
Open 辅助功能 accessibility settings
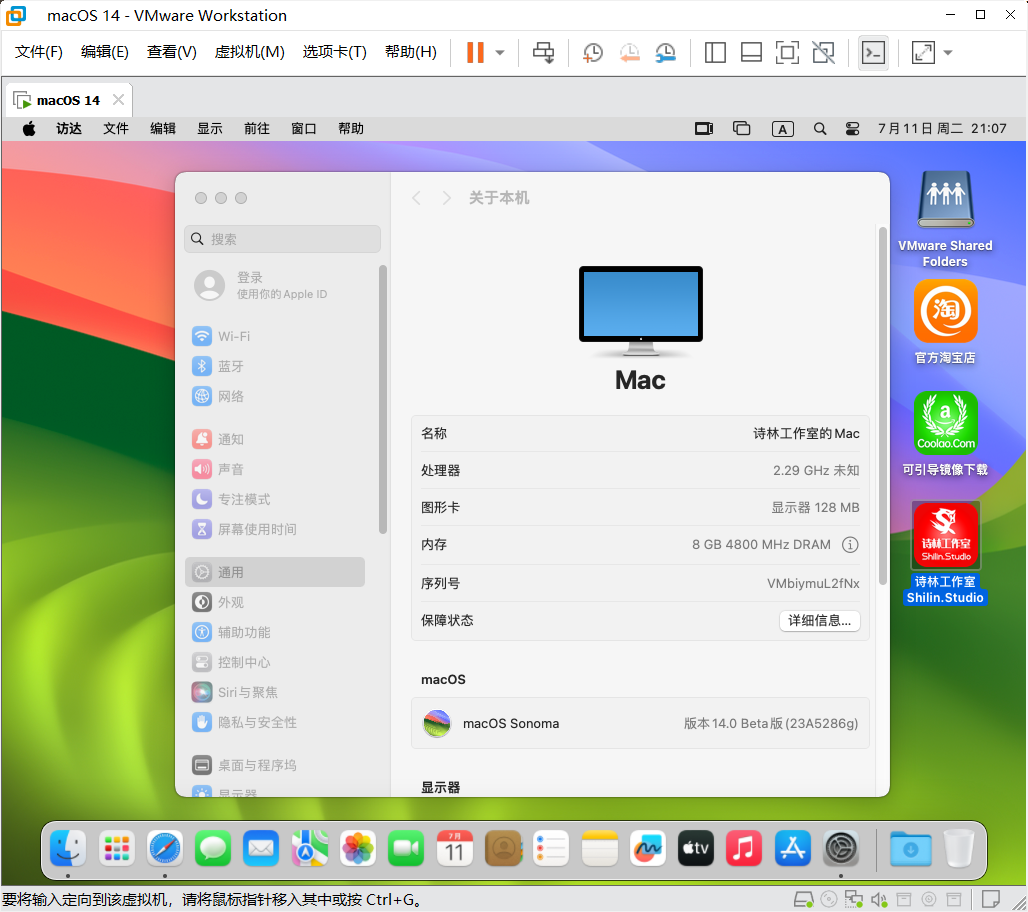231,633
